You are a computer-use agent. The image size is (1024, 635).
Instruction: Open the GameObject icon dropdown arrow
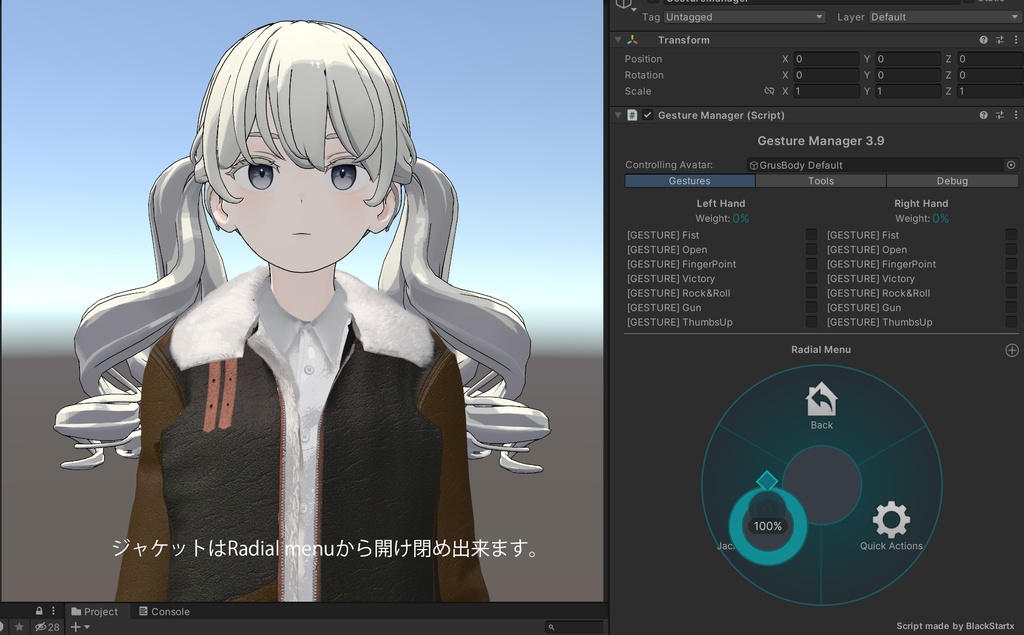point(633,10)
